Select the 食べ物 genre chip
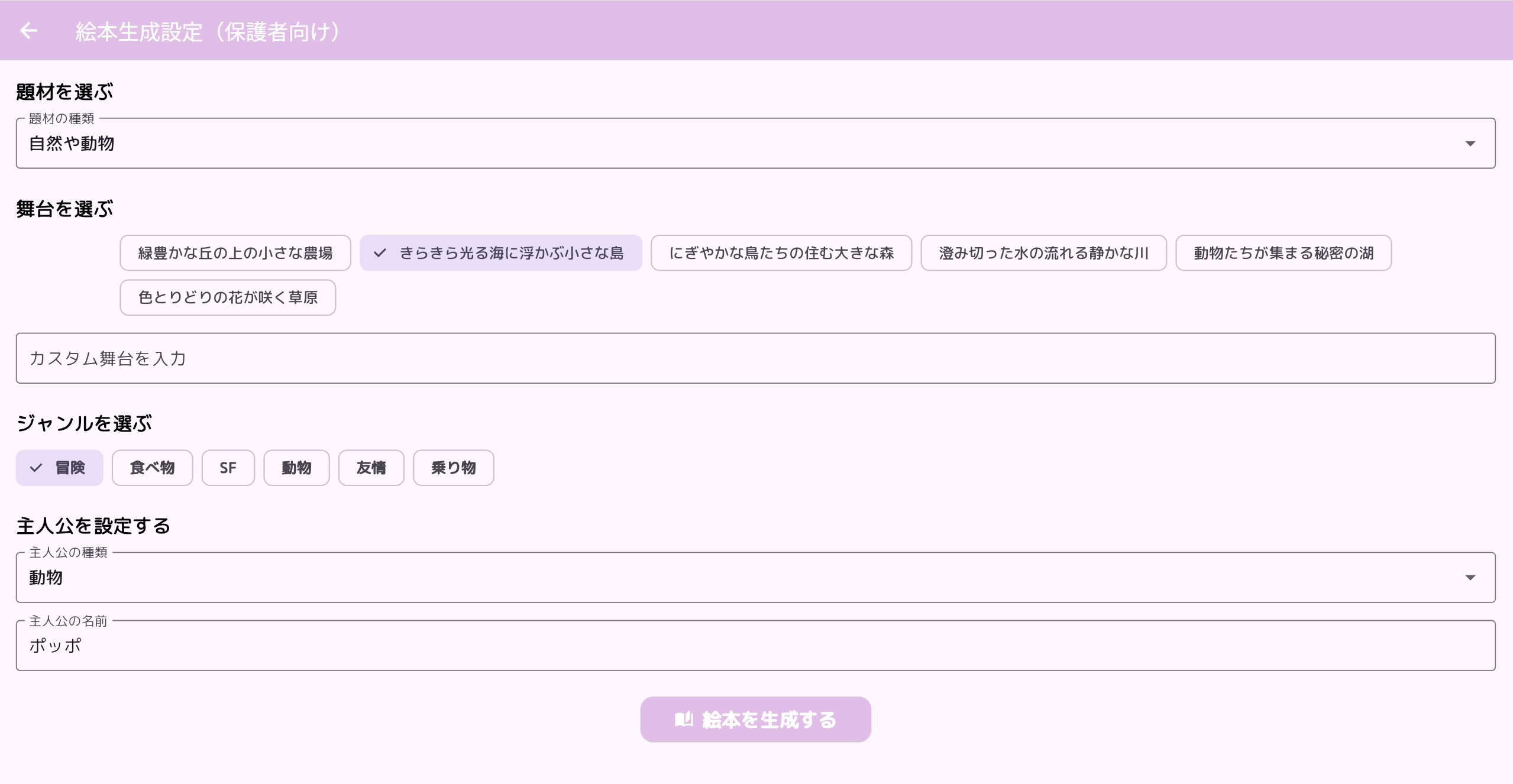1513x784 pixels. tap(152, 468)
